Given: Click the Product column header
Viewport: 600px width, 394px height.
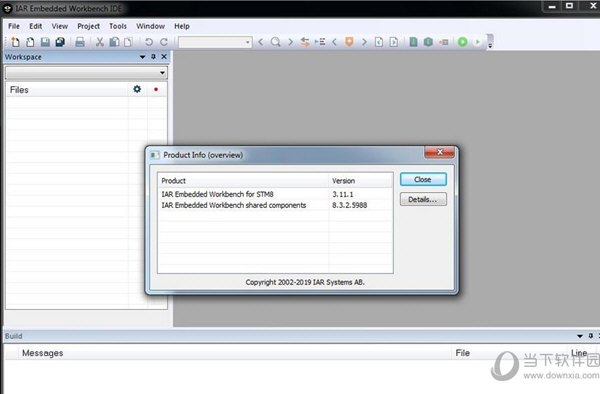Looking at the screenshot, I should [x=243, y=181].
